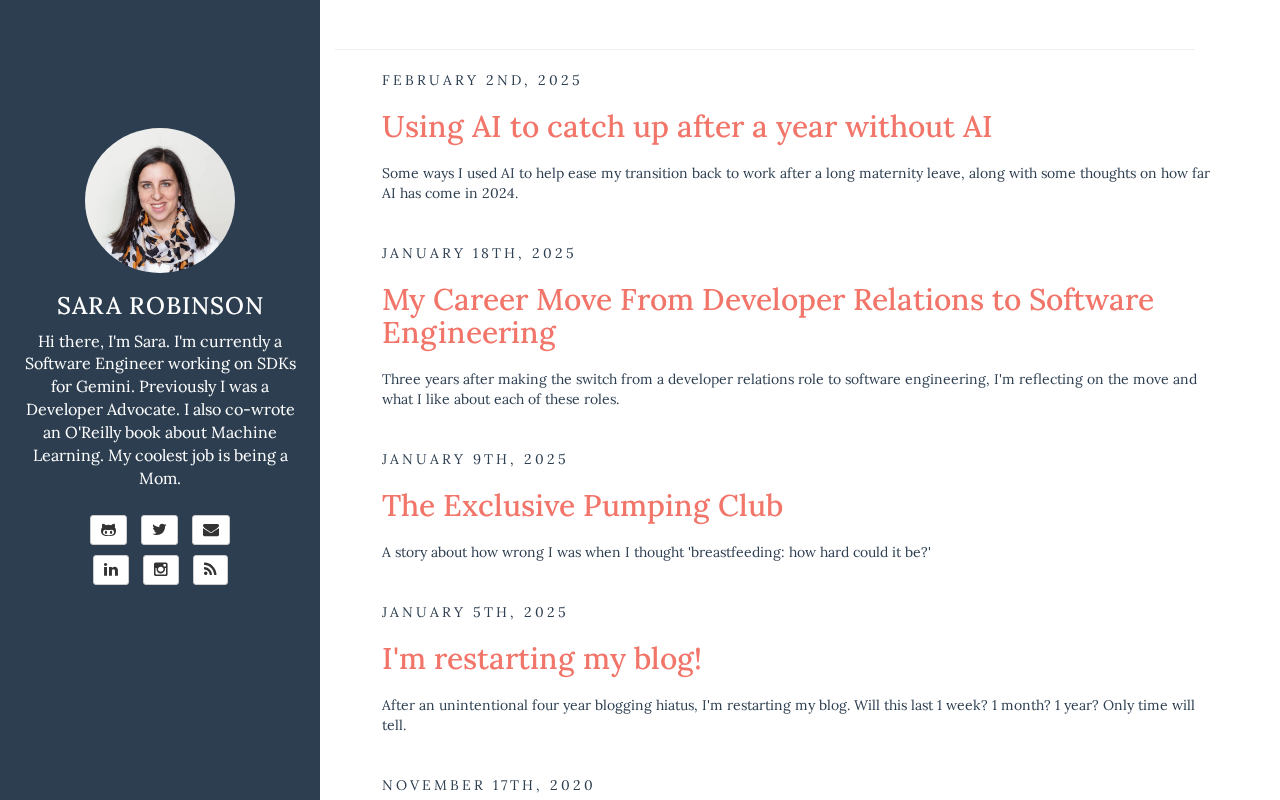This screenshot has width=1280, height=800.
Task: Click the January 18th, 2025 date
Action: coord(479,253)
